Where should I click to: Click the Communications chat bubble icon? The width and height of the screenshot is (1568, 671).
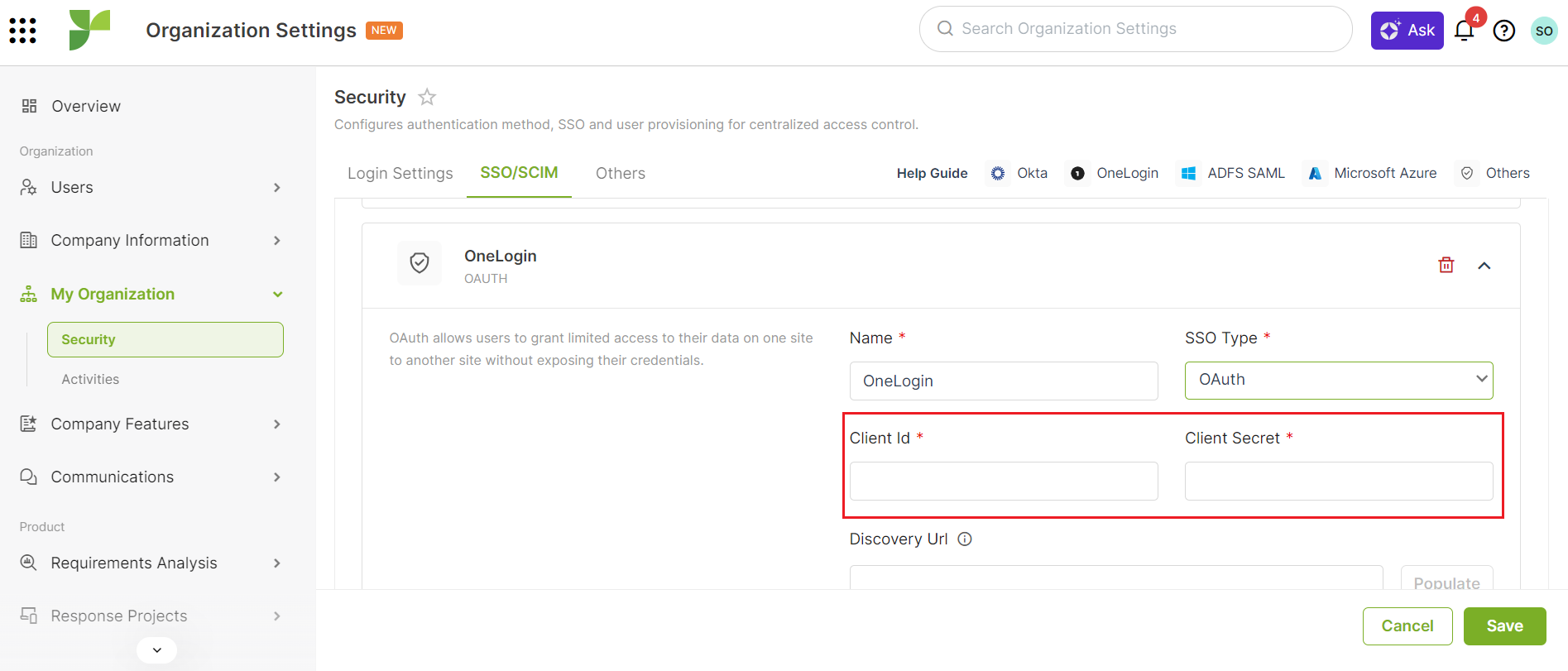[x=29, y=477]
